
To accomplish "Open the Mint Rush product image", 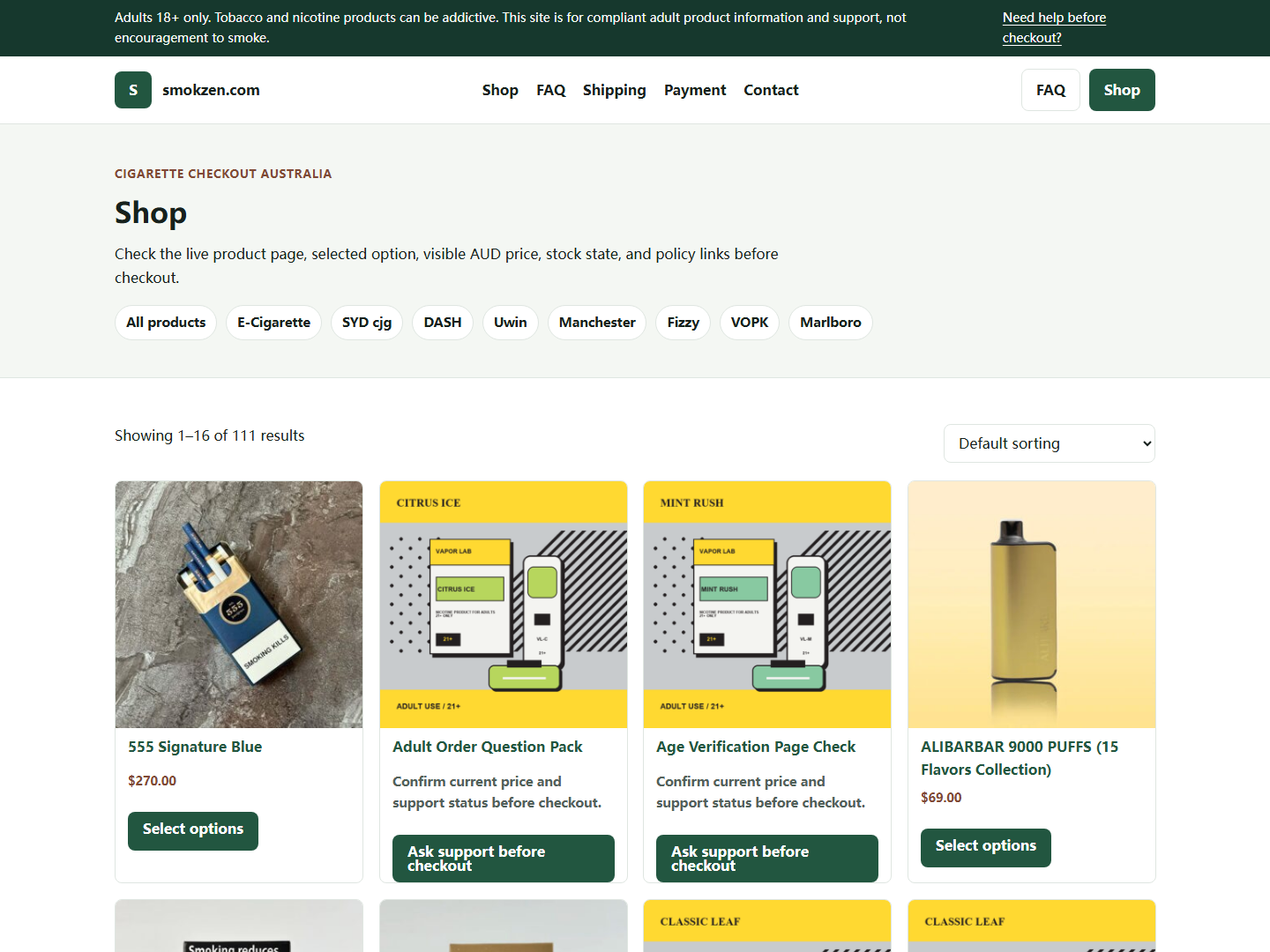I will [x=767, y=605].
